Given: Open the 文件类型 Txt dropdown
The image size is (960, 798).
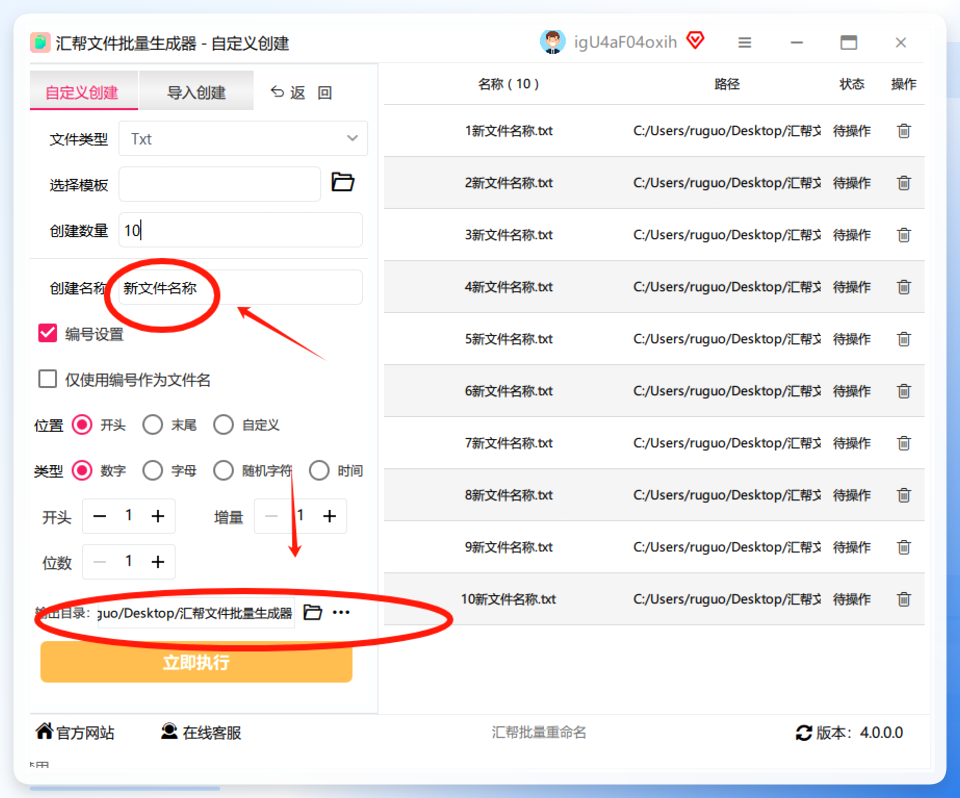Looking at the screenshot, I should click(243, 139).
